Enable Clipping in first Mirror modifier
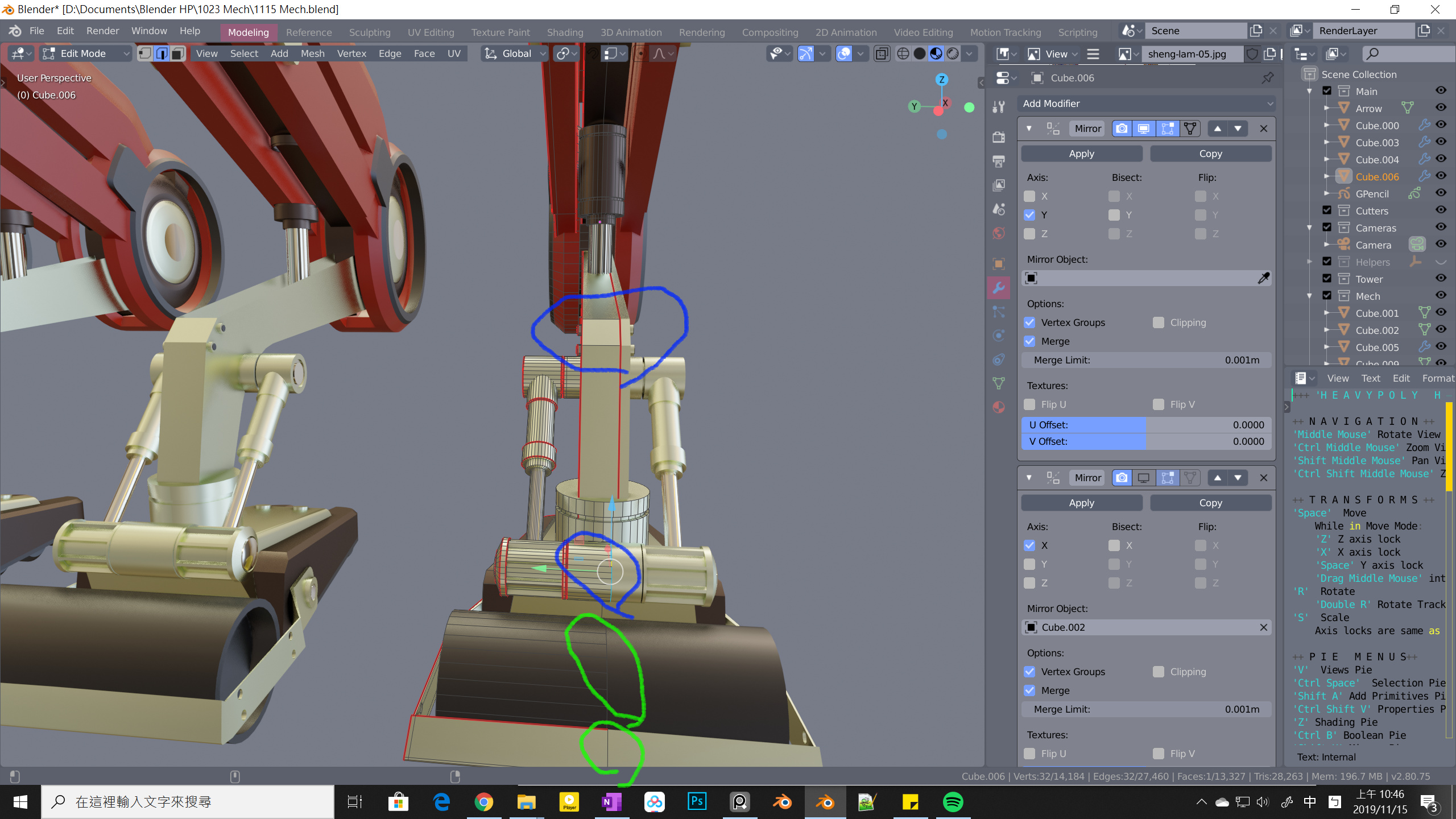This screenshot has height=819, width=1456. coord(1158,322)
